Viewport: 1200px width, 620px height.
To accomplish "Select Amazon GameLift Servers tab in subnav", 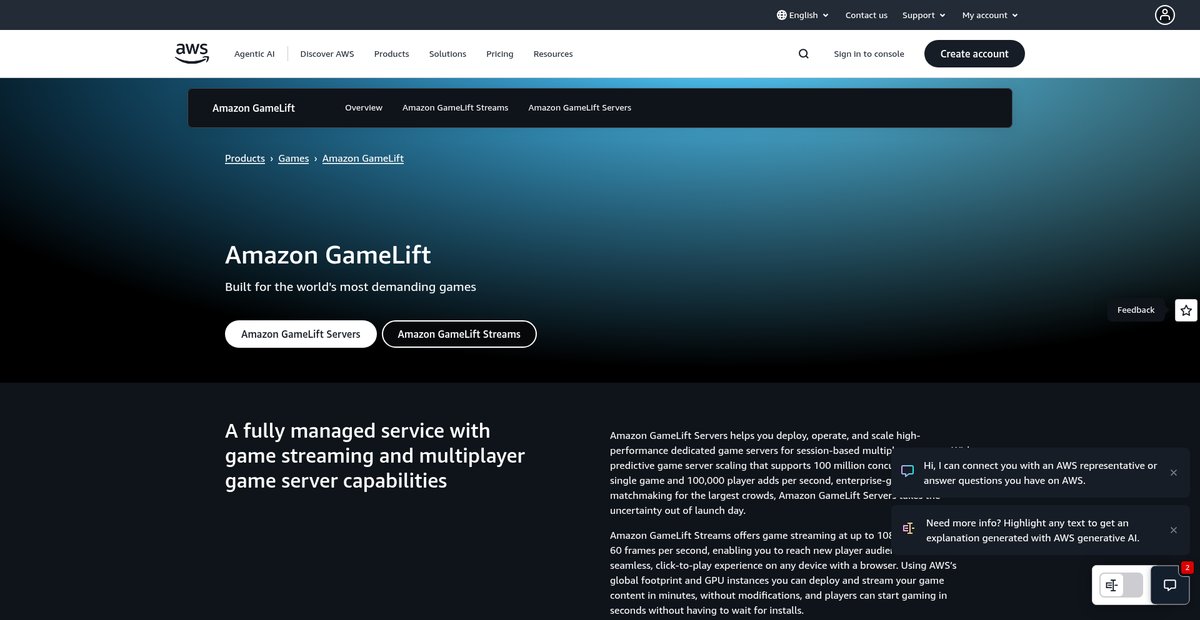I will pyautogui.click(x=580, y=107).
